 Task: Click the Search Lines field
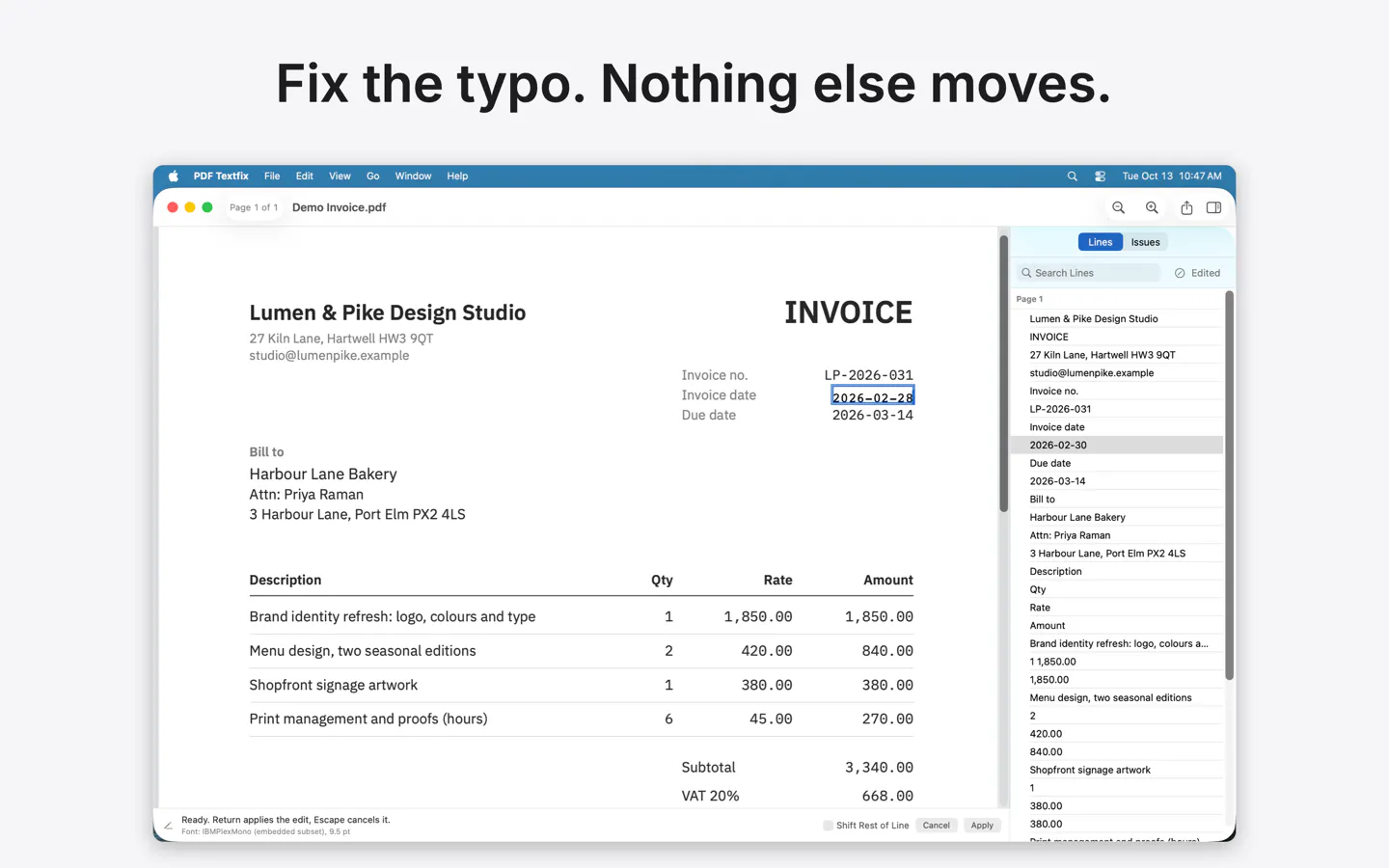coord(1089,273)
